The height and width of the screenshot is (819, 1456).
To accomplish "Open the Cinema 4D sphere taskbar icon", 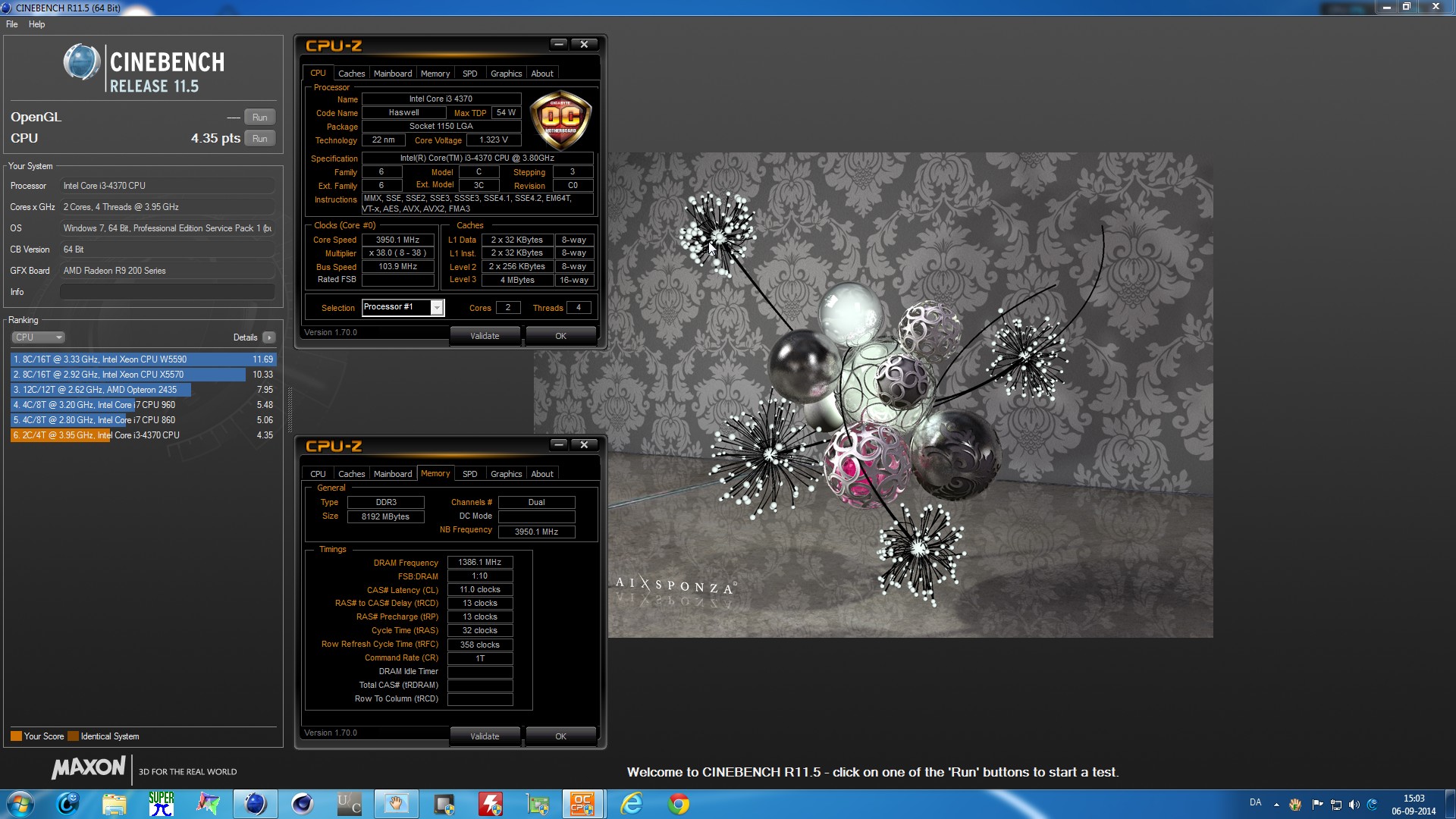I will pos(303,804).
